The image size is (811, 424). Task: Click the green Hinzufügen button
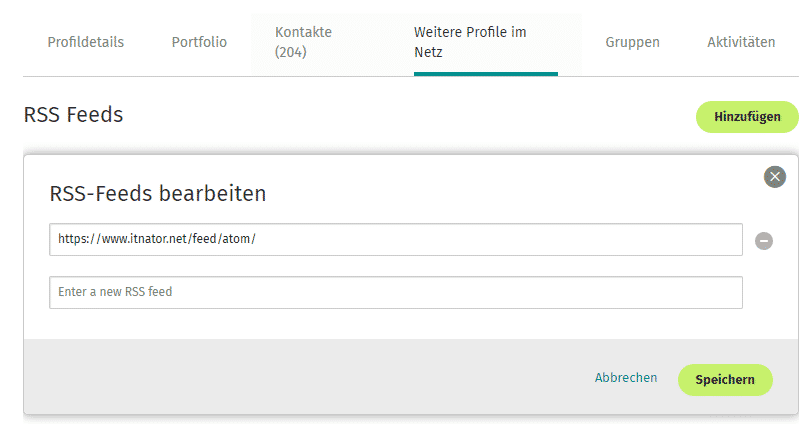(747, 117)
